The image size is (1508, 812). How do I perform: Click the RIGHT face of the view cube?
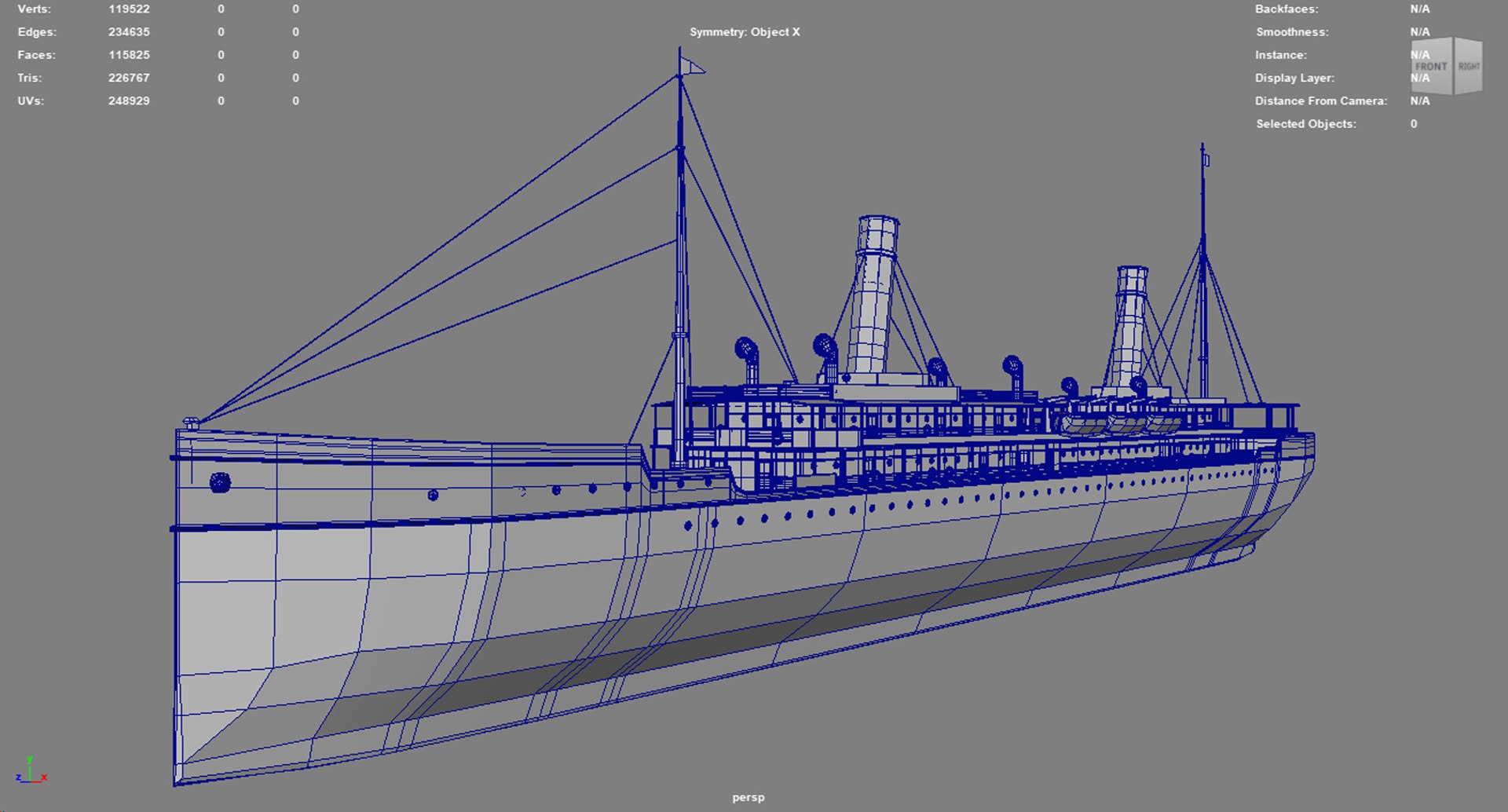(x=1469, y=66)
